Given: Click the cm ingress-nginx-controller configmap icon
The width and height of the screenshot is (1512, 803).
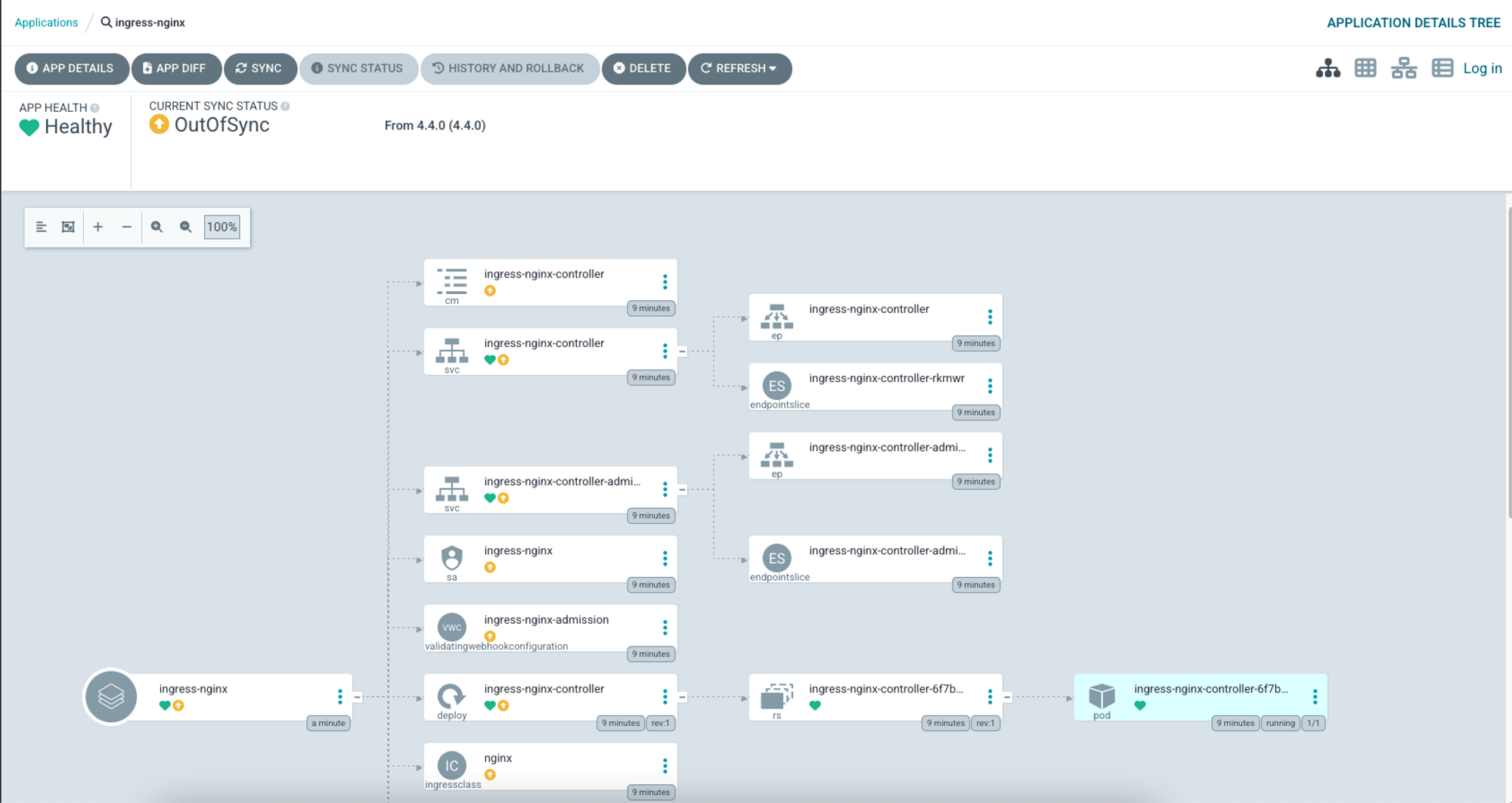Looking at the screenshot, I should pyautogui.click(x=452, y=281).
